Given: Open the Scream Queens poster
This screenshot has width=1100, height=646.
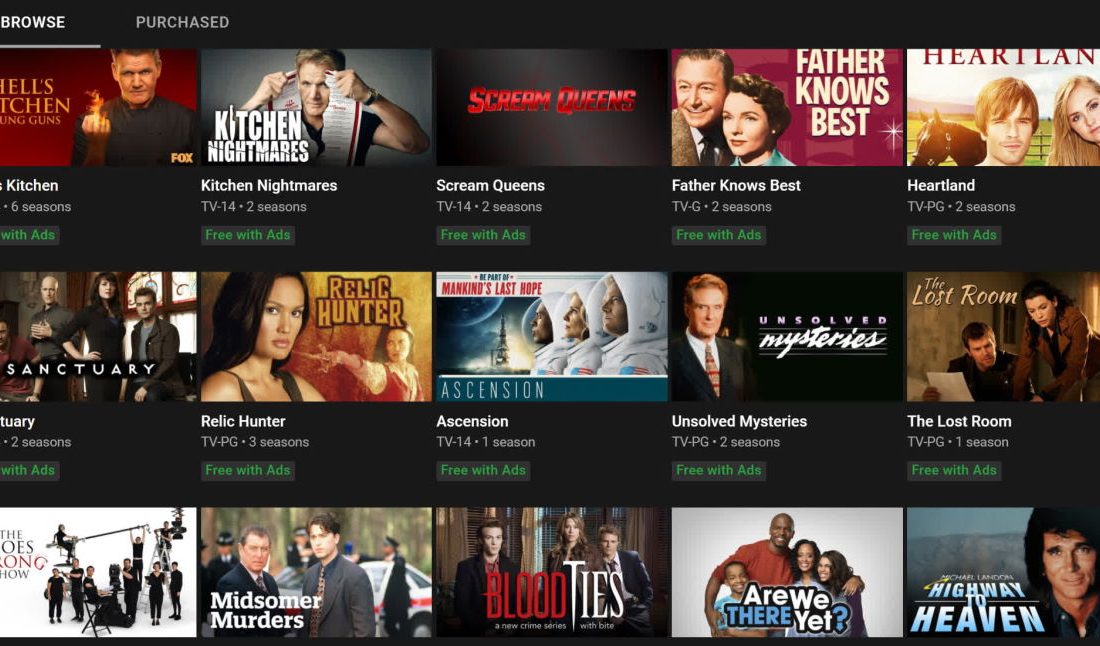Looking at the screenshot, I should pos(552,107).
